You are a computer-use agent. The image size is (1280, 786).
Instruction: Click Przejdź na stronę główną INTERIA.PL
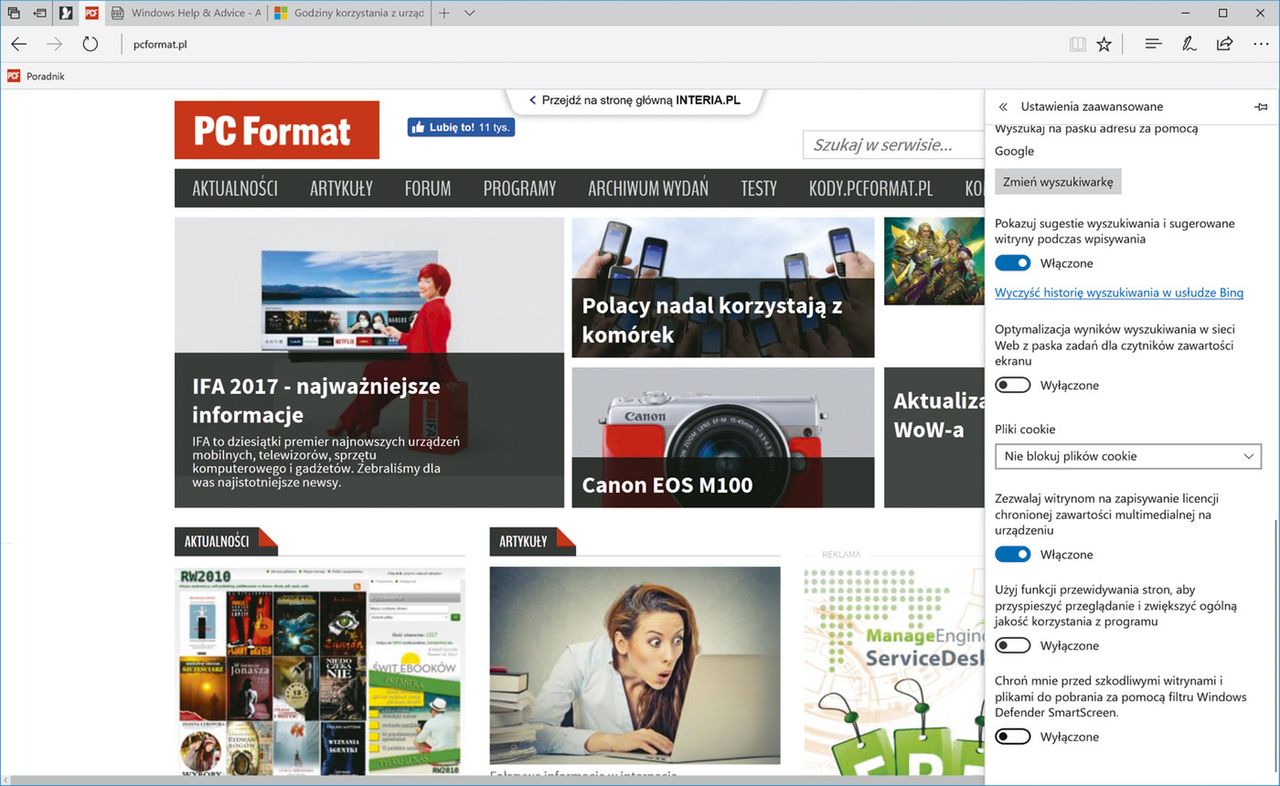point(635,101)
